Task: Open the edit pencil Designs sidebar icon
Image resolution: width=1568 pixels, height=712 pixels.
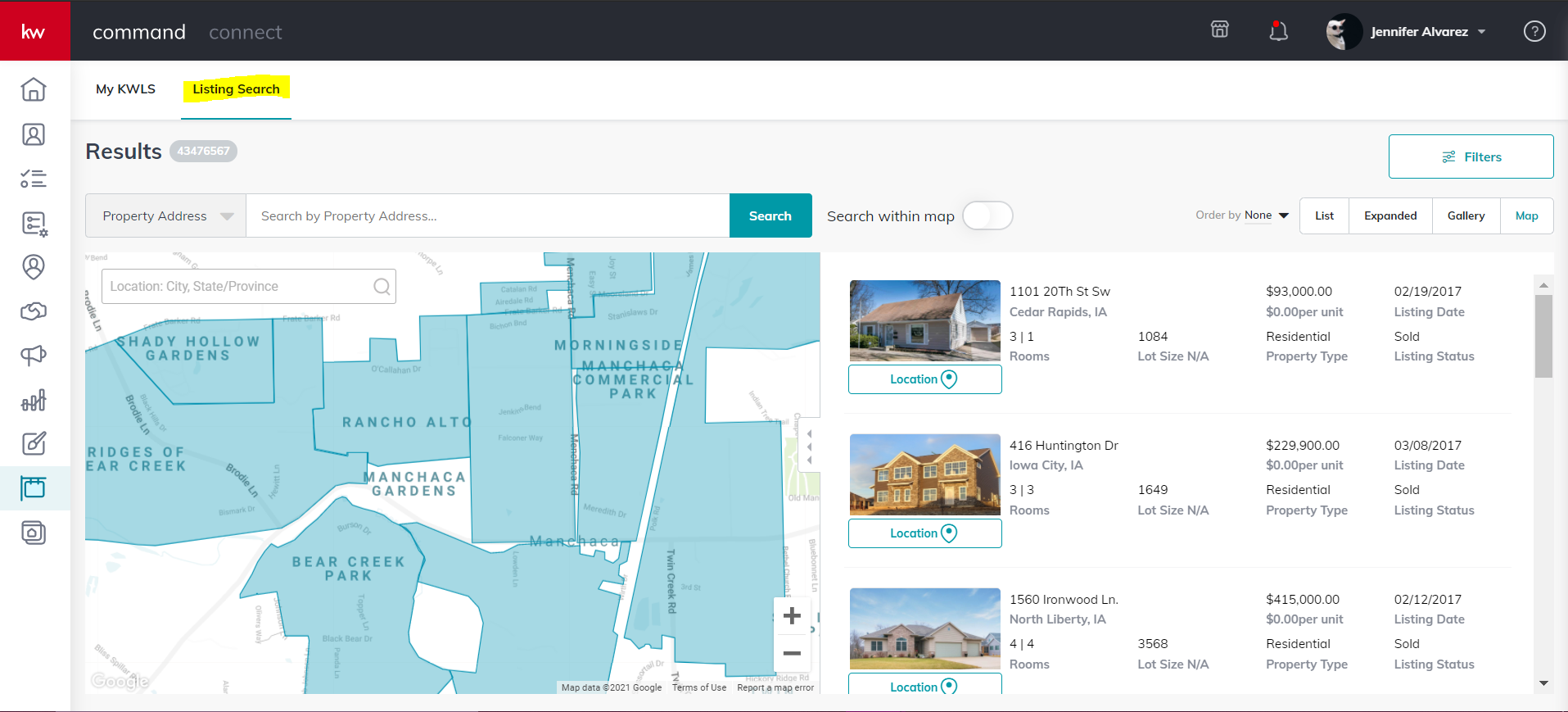Action: click(x=34, y=444)
